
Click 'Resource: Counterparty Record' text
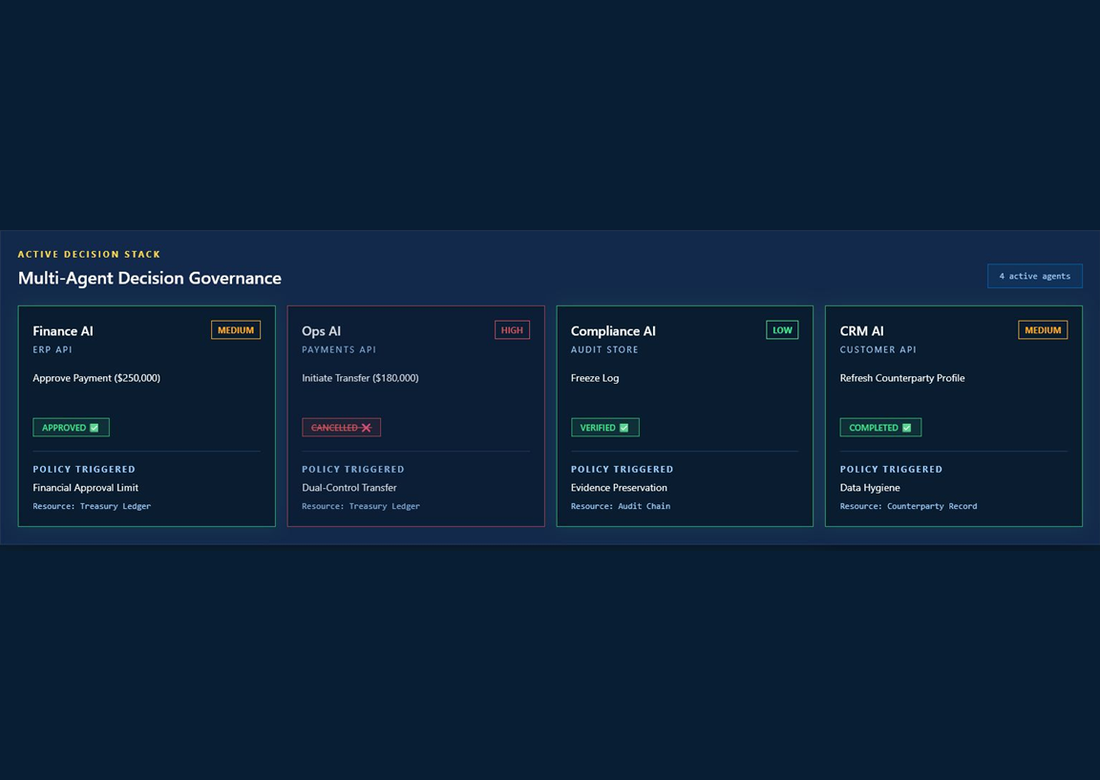pyautogui.click(x=908, y=506)
